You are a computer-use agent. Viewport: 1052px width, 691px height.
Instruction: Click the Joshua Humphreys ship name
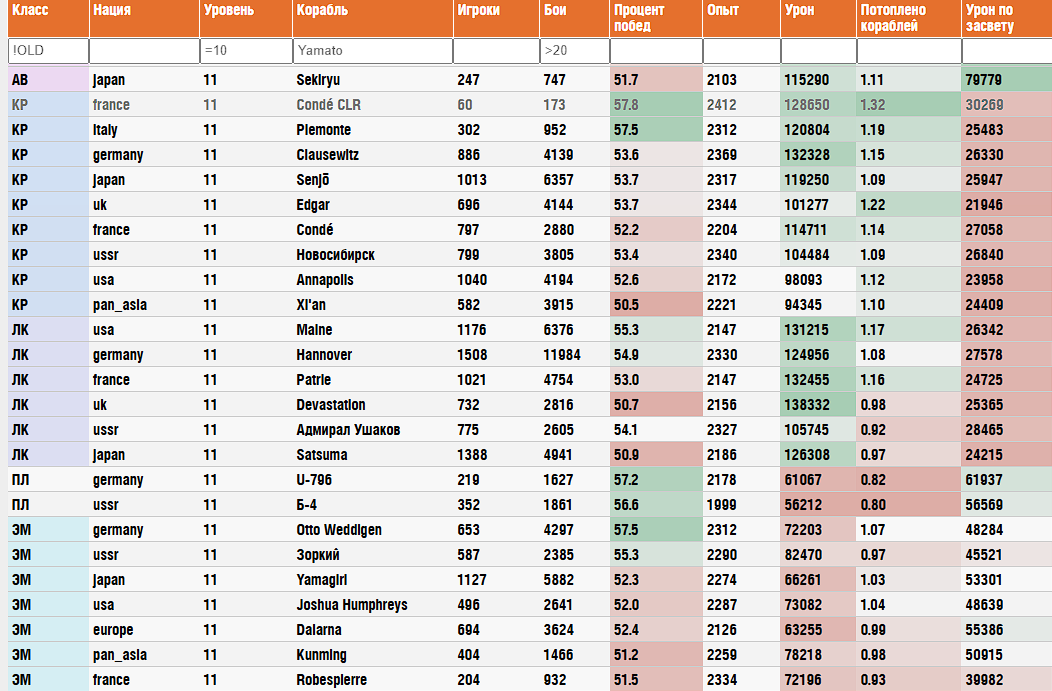(x=351, y=605)
